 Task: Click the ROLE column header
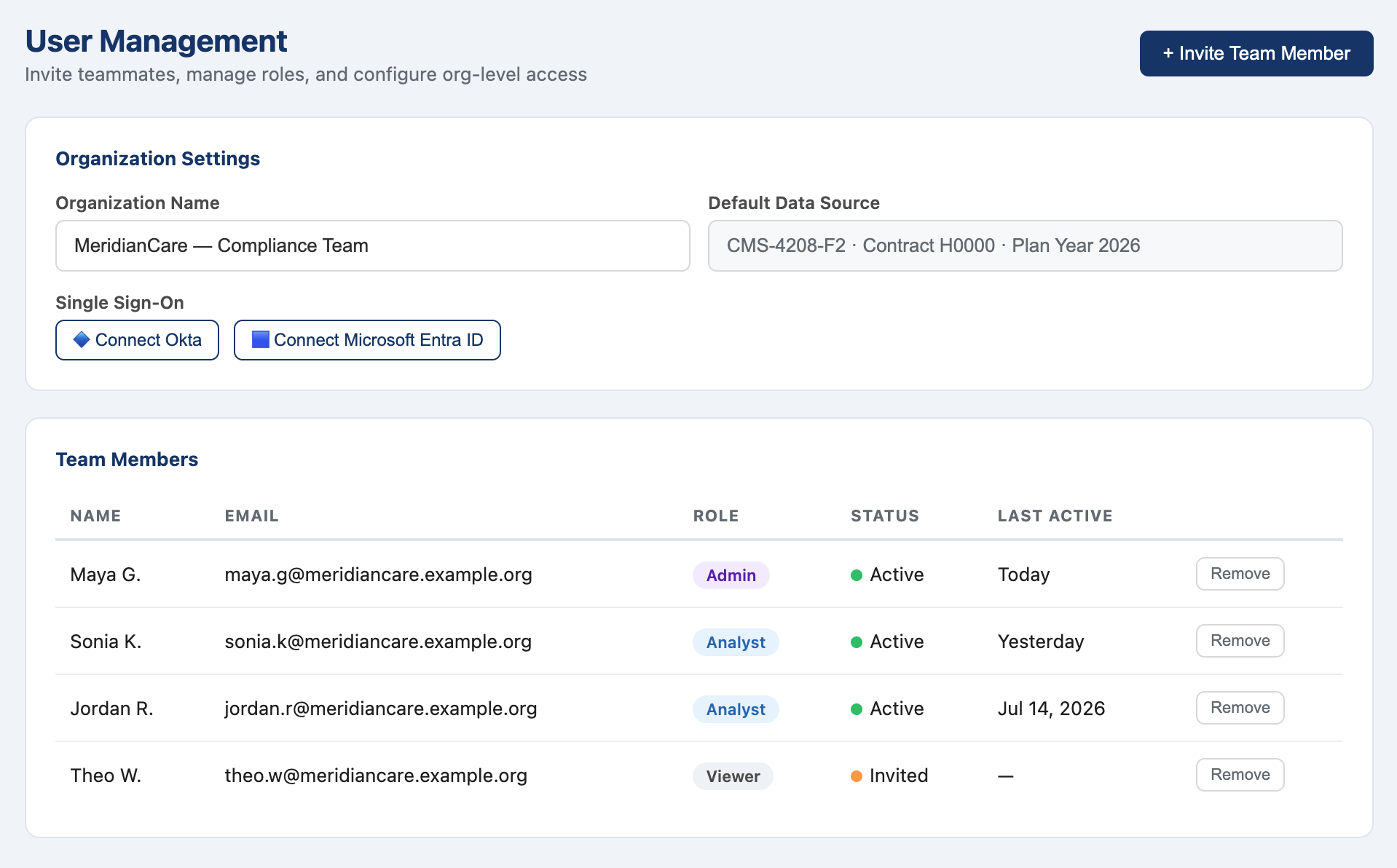pyautogui.click(x=715, y=516)
